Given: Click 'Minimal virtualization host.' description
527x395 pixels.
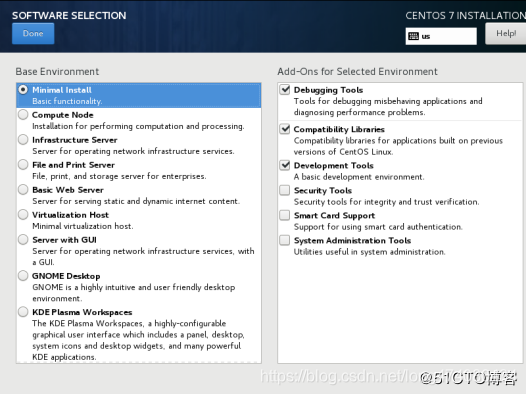Looking at the screenshot, I should (x=83, y=226).
